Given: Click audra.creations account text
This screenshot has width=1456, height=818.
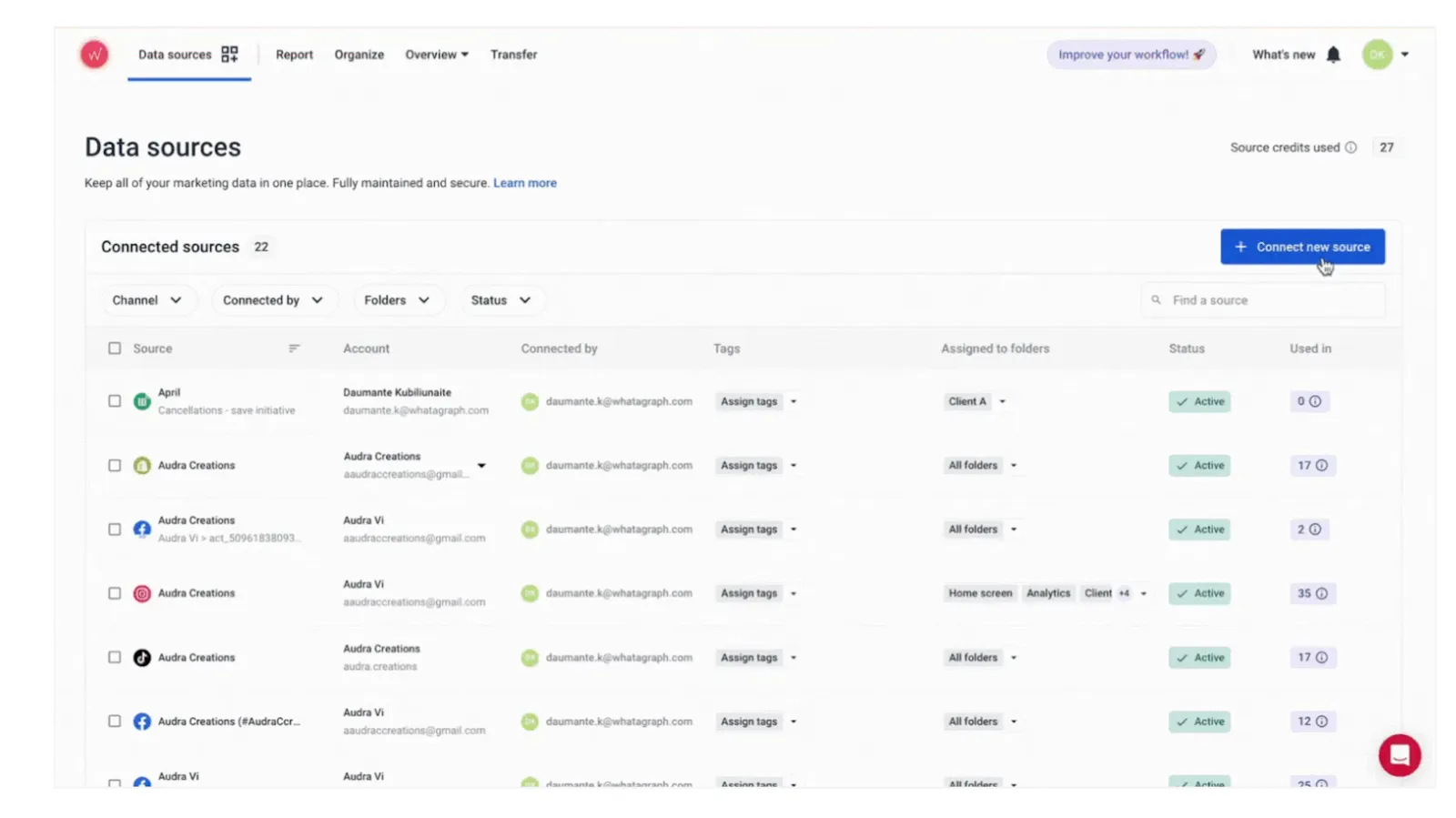Looking at the screenshot, I should (x=379, y=667).
